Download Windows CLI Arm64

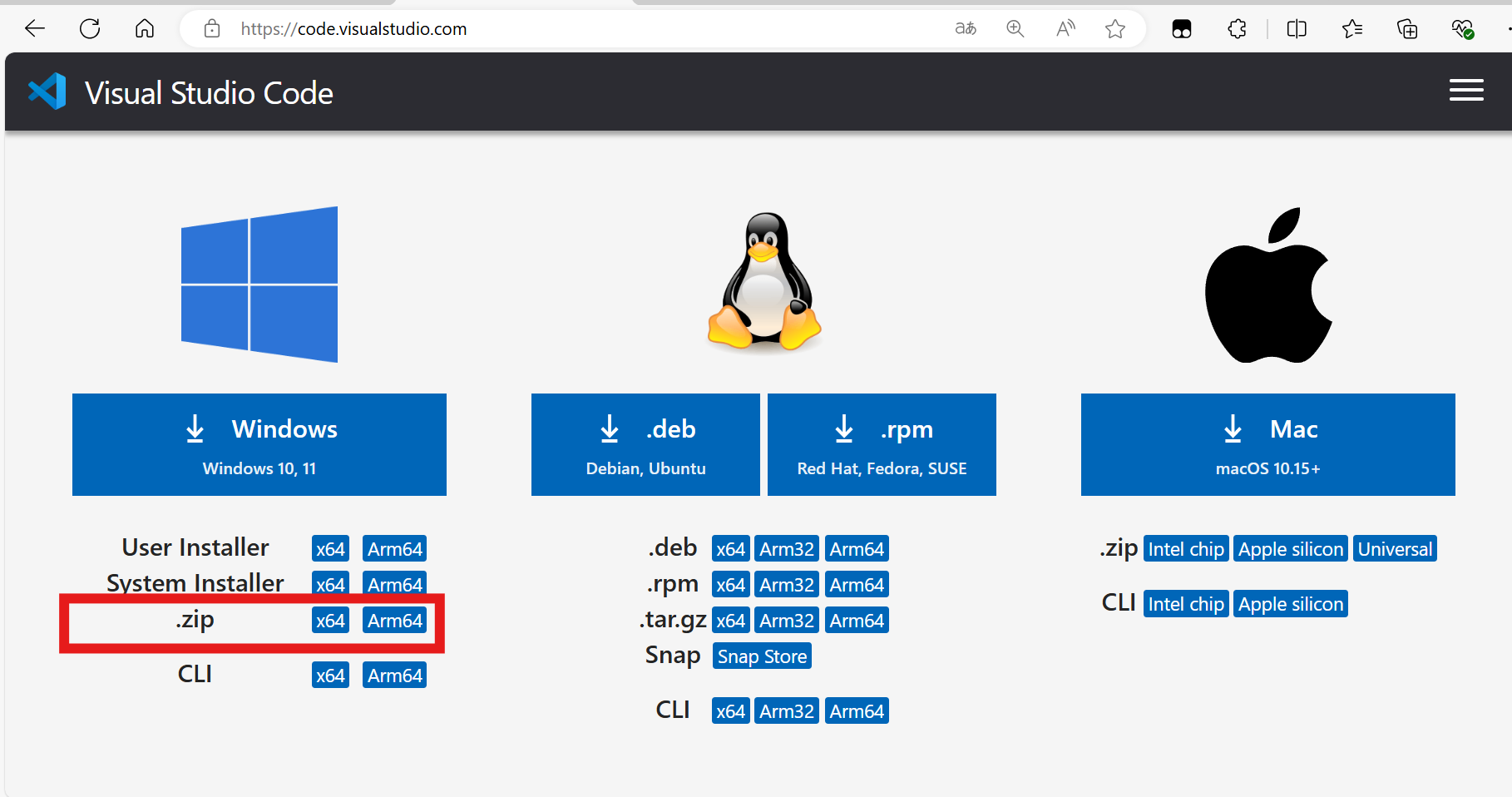395,676
